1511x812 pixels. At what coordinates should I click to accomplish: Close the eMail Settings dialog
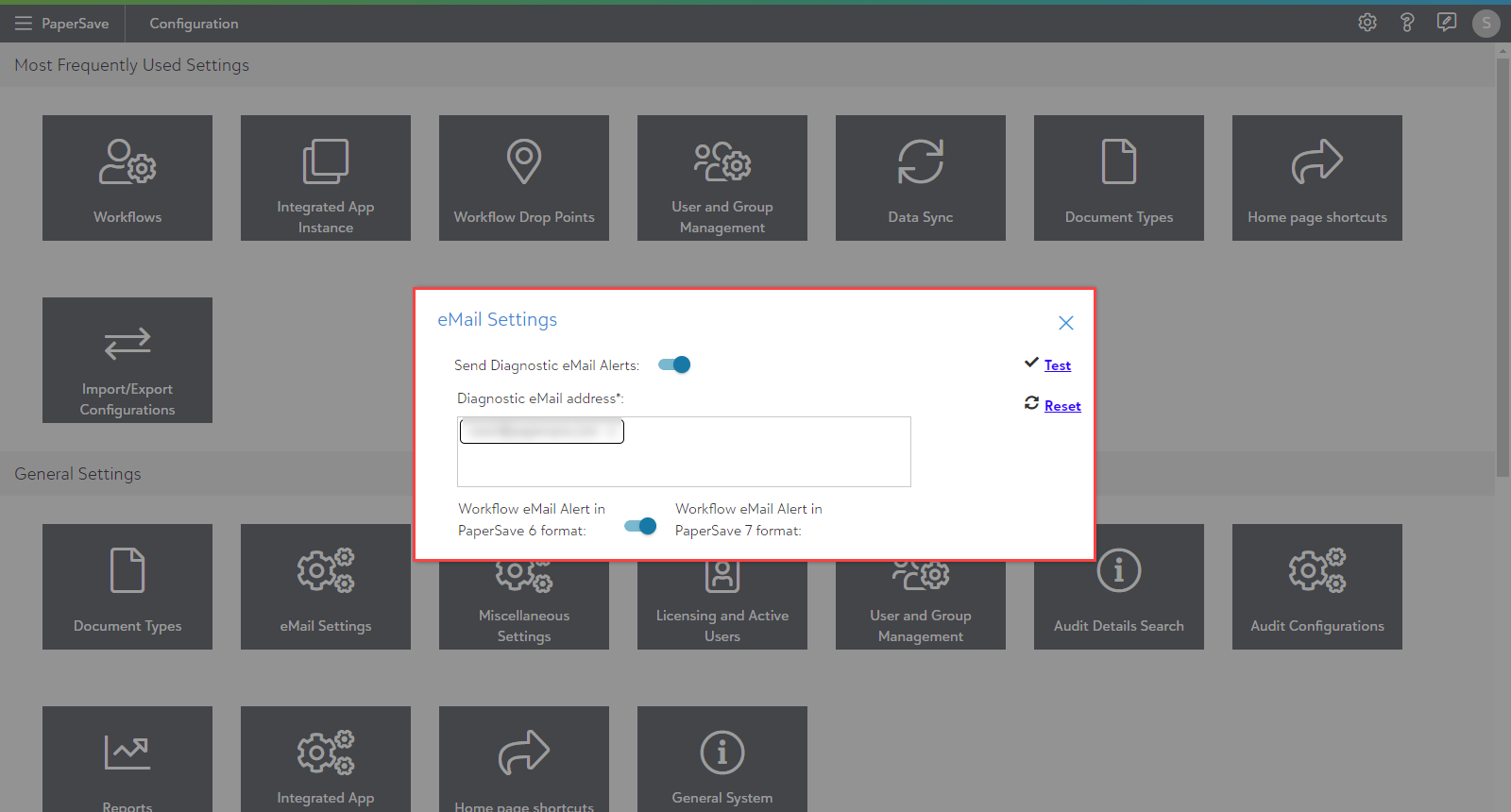(x=1065, y=323)
